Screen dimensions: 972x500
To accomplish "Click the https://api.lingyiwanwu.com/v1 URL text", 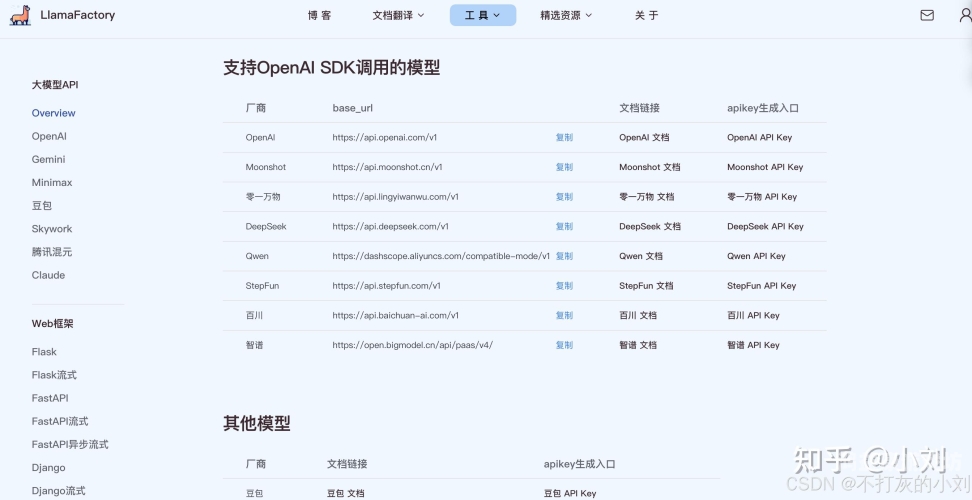I will point(395,197).
